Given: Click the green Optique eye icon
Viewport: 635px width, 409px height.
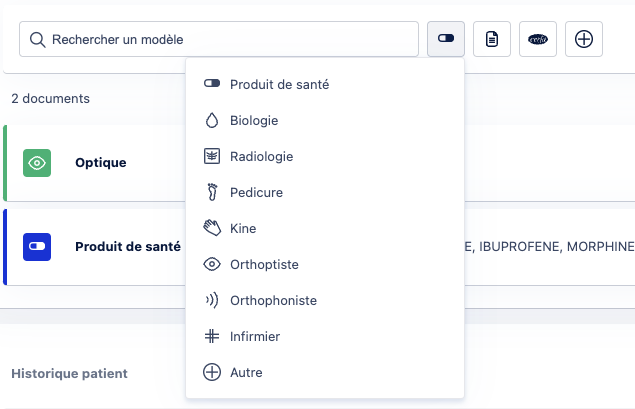Looking at the screenshot, I should (x=37, y=163).
